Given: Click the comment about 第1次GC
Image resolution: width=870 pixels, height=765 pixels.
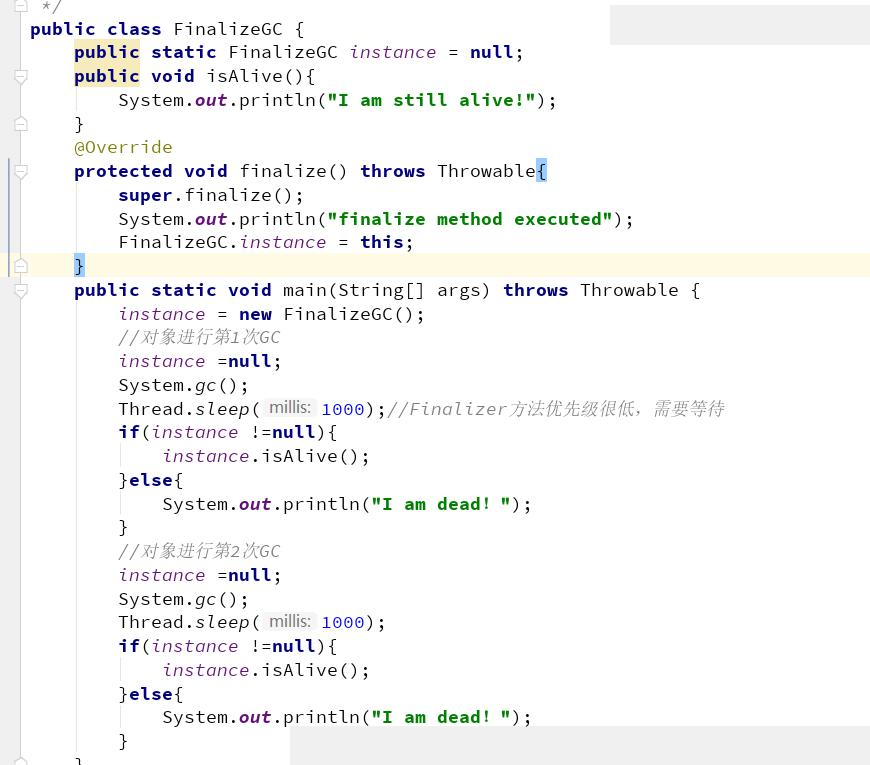Looking at the screenshot, I should (x=199, y=337).
